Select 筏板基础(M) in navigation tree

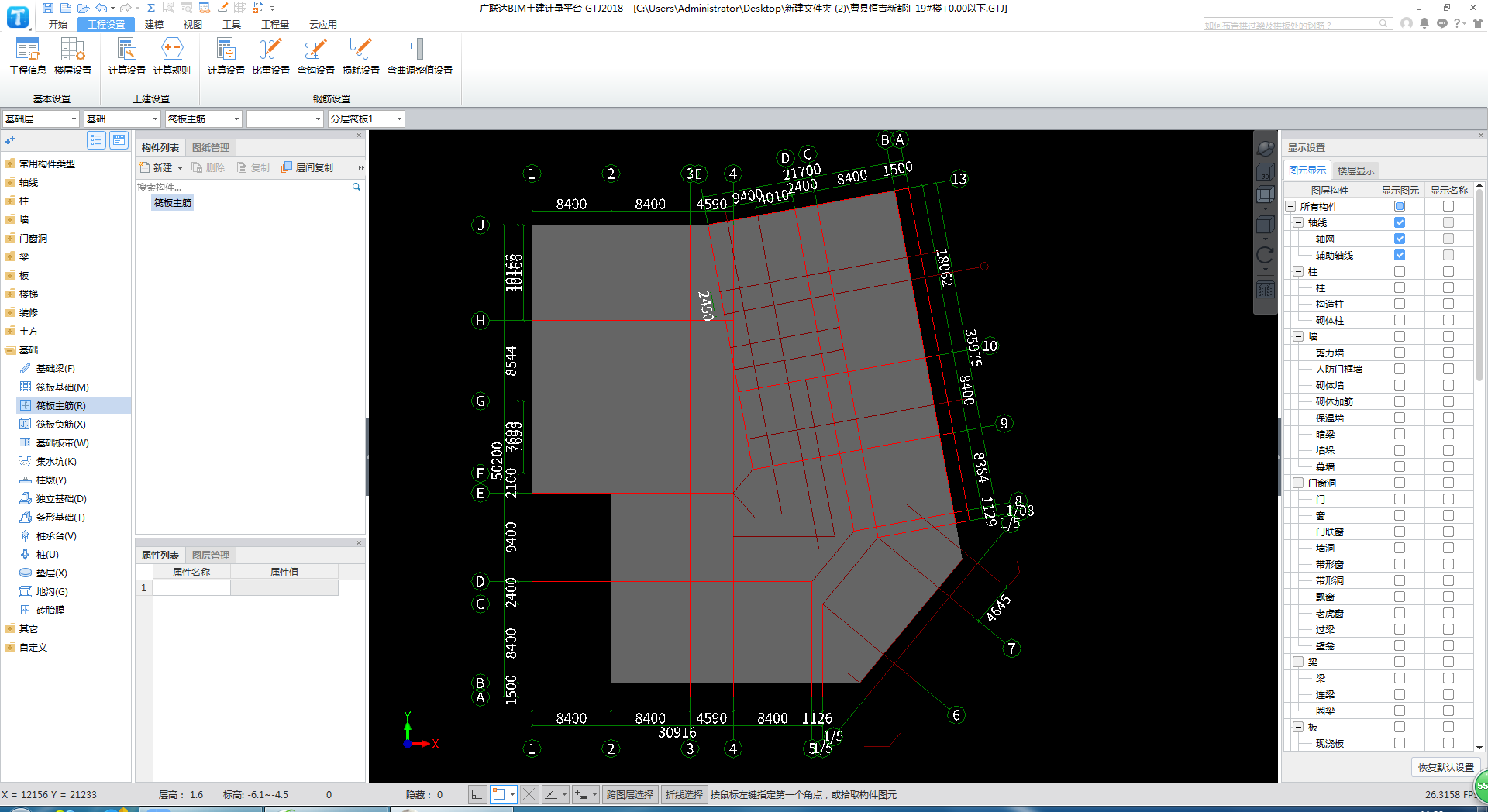coord(62,387)
